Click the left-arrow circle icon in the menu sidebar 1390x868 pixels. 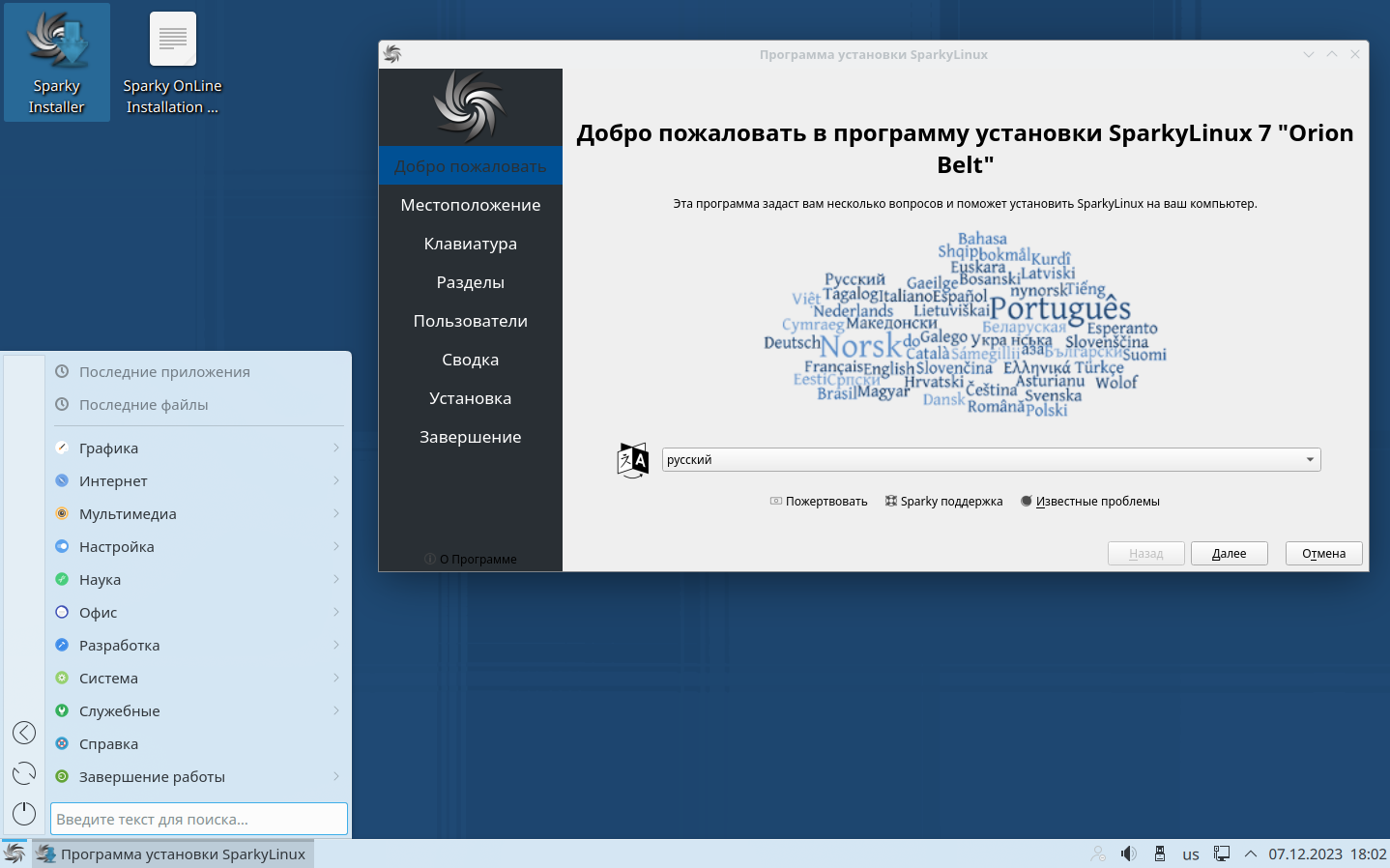24,733
